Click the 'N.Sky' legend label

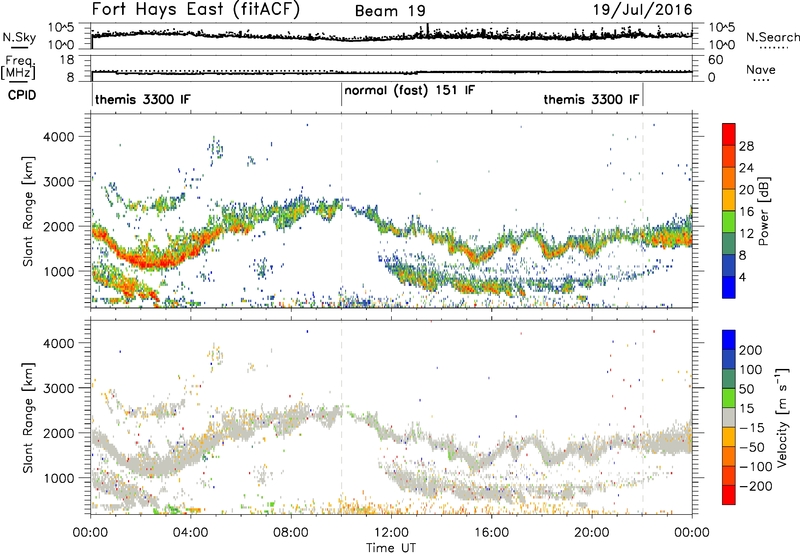19,37
